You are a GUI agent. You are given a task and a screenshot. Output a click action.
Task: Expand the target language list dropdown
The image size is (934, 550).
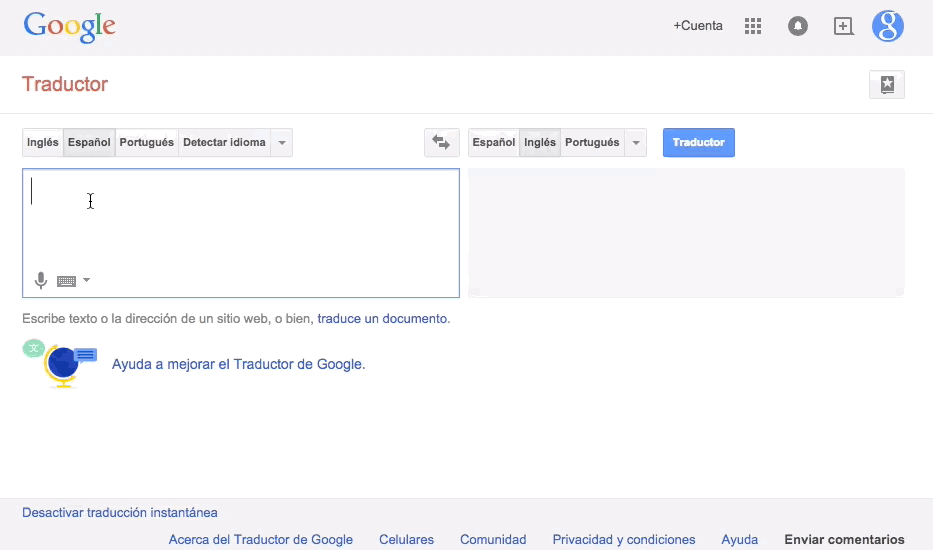click(636, 143)
